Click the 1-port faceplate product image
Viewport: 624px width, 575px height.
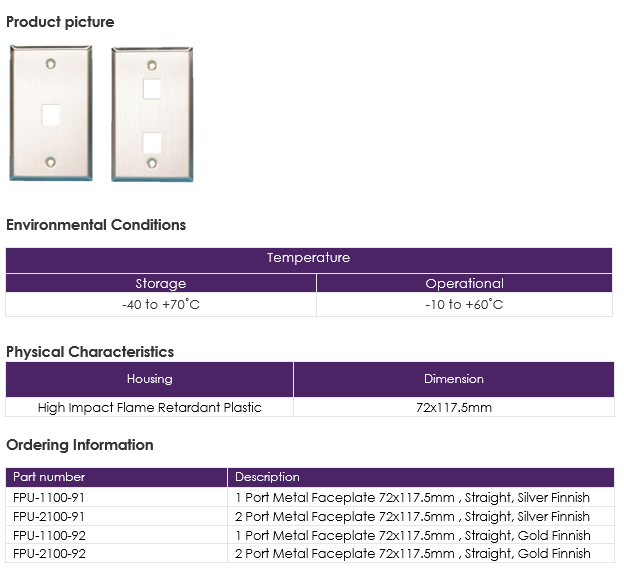(x=51, y=113)
